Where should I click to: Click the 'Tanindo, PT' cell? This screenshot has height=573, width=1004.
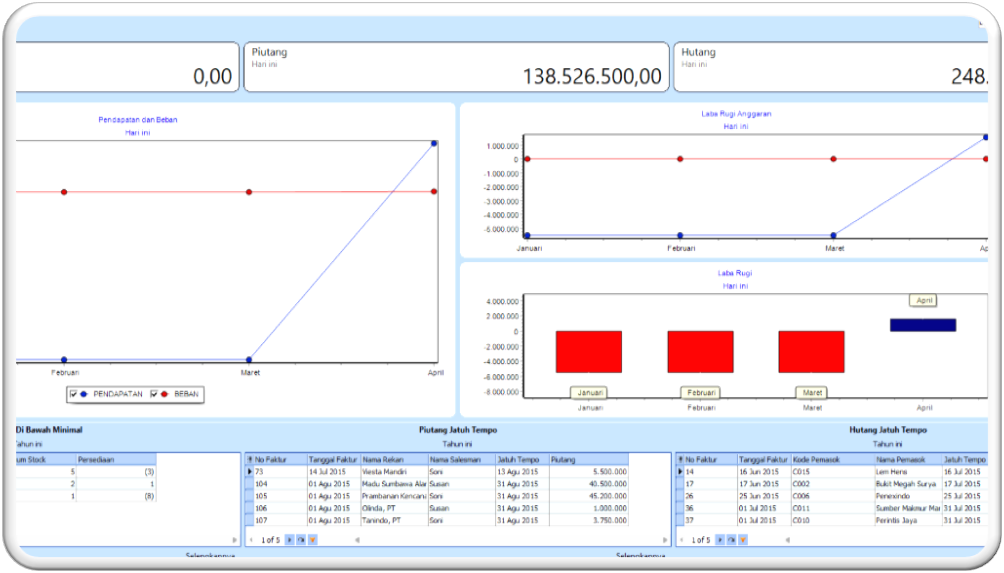[394, 521]
